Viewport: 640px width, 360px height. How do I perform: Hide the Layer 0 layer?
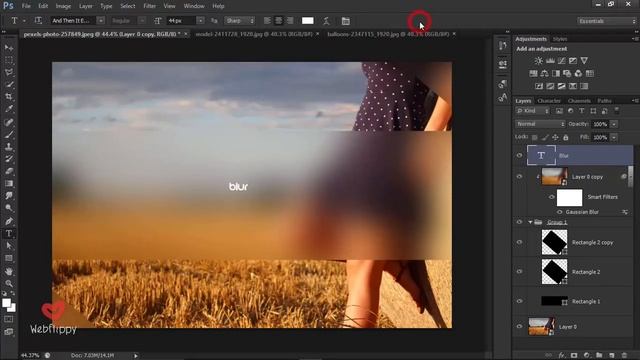519,327
